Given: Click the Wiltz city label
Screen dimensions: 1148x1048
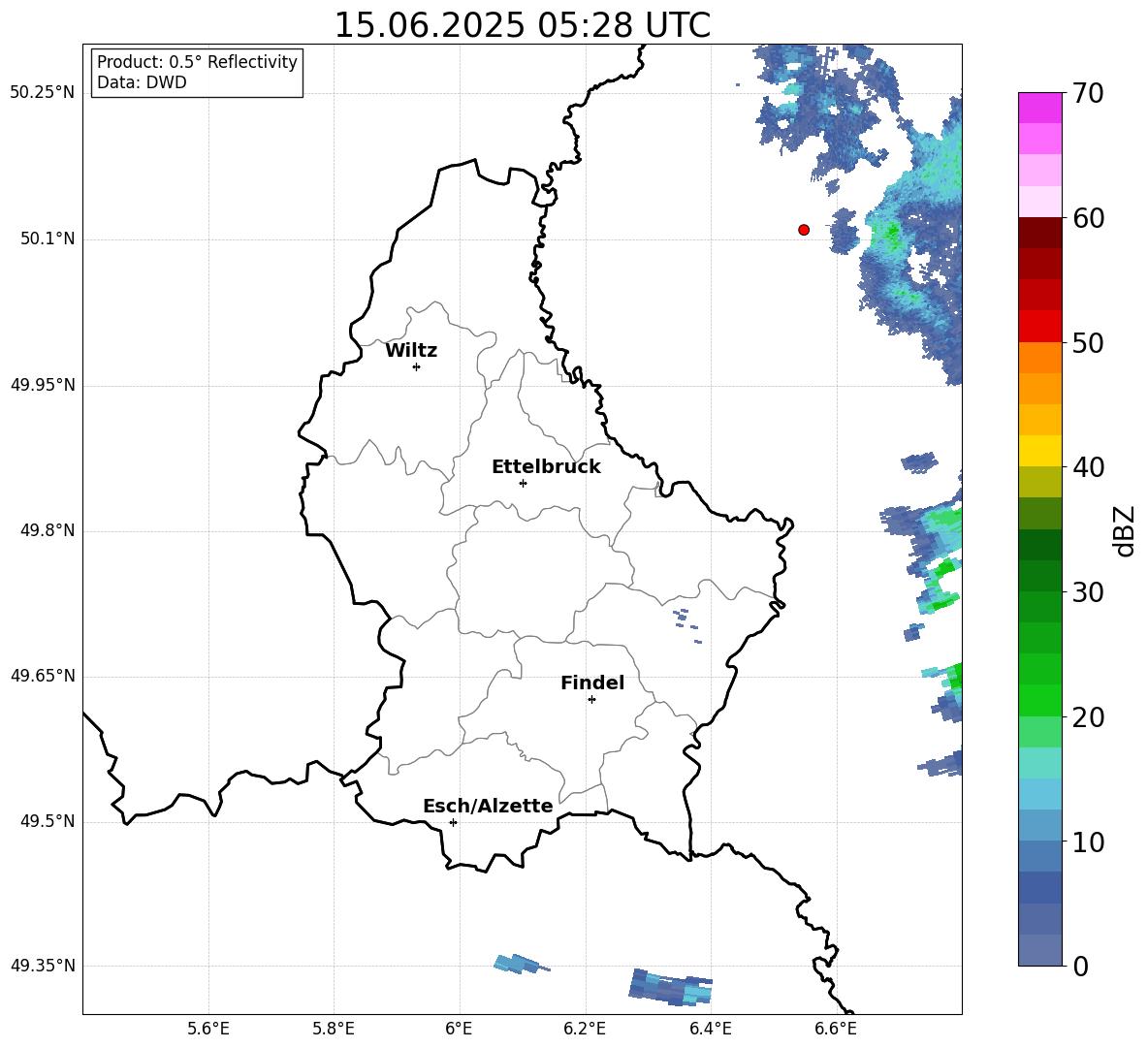Looking at the screenshot, I should coord(411,351).
